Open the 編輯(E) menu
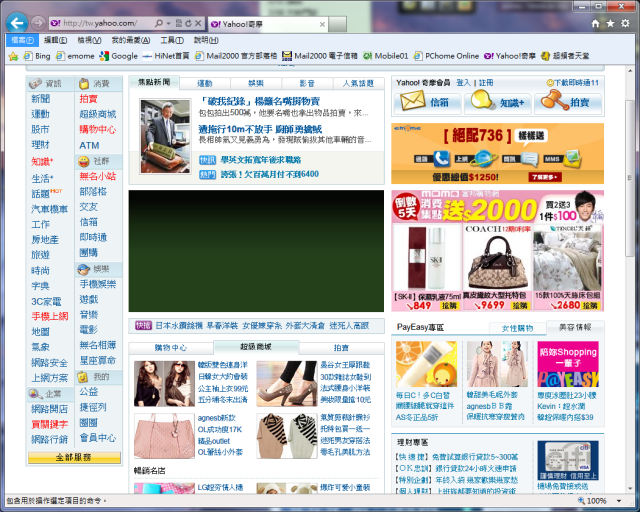This screenshot has height=512, width=641. coord(56,40)
